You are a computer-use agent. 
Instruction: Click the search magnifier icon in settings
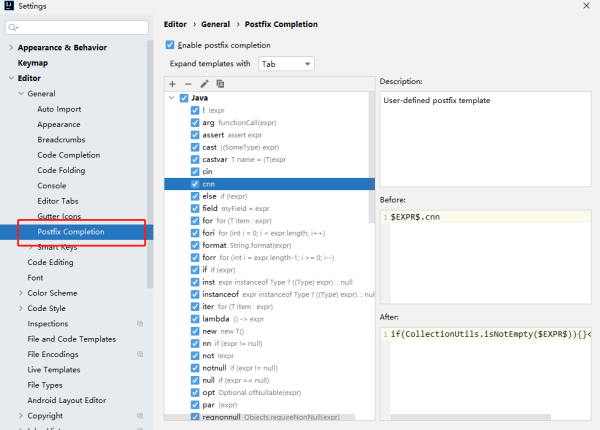tap(13, 27)
